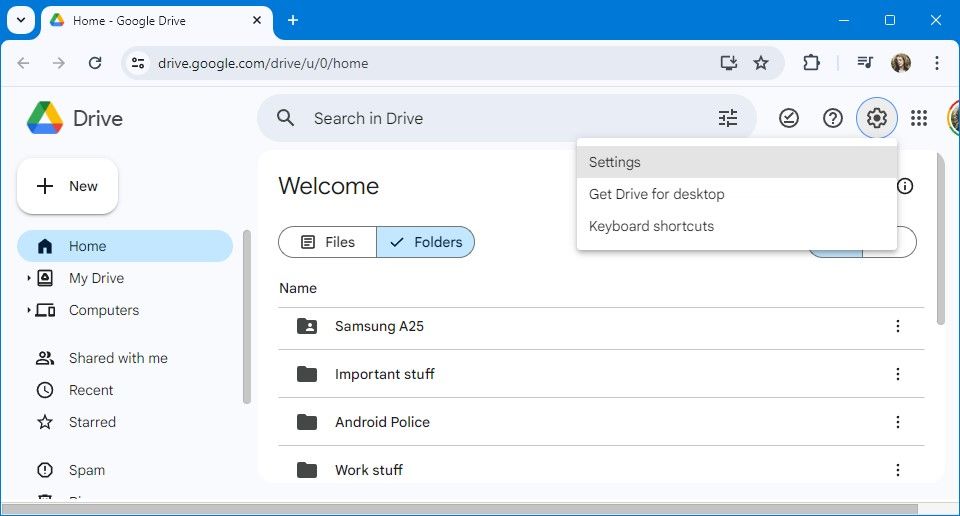Open Chrome's three-dot menu
The image size is (960, 516).
pyautogui.click(x=936, y=62)
